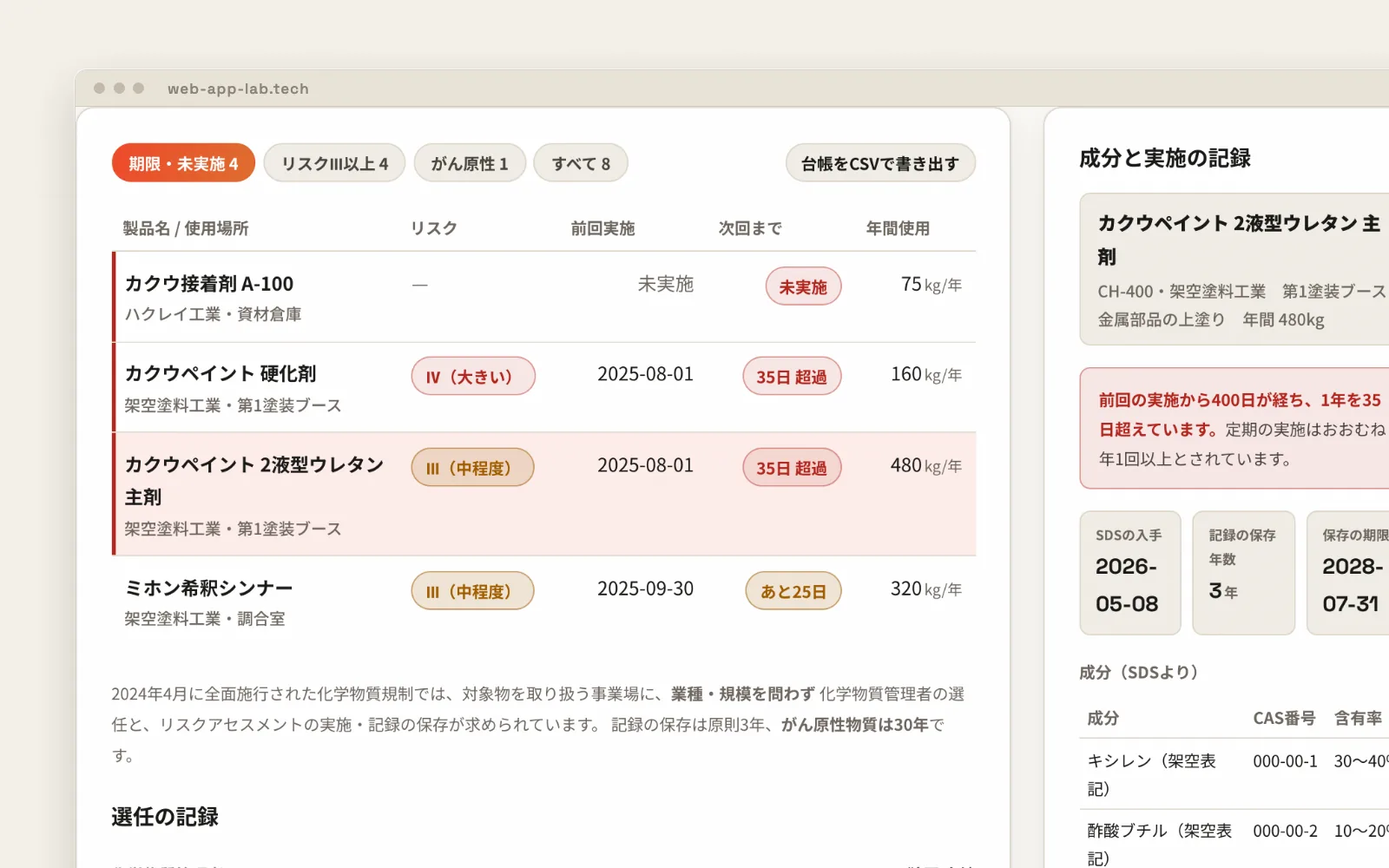Click the キシレン（架空表記）ingredient row

(x=1234, y=774)
